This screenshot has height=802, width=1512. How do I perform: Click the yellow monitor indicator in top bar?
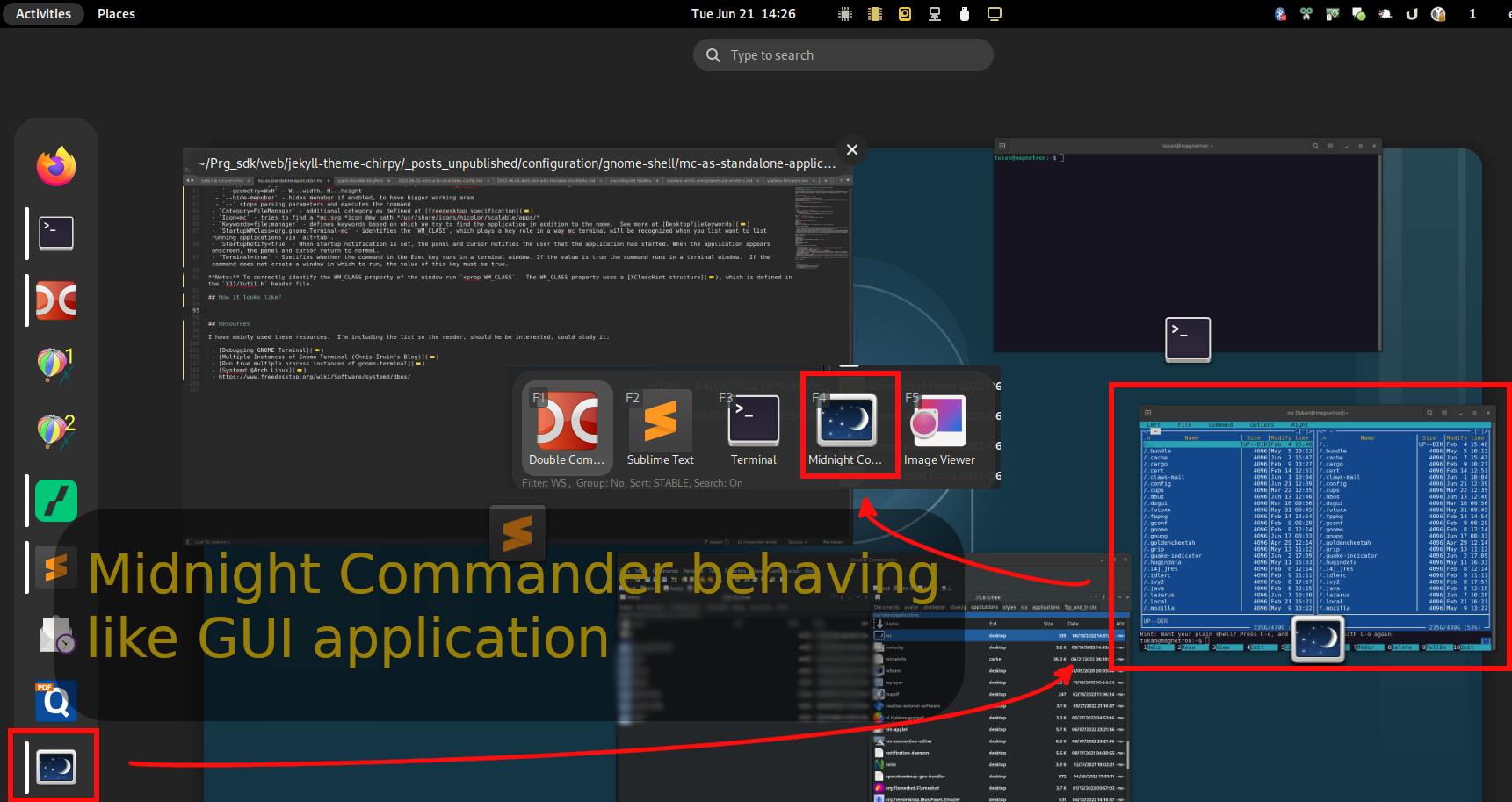995,14
